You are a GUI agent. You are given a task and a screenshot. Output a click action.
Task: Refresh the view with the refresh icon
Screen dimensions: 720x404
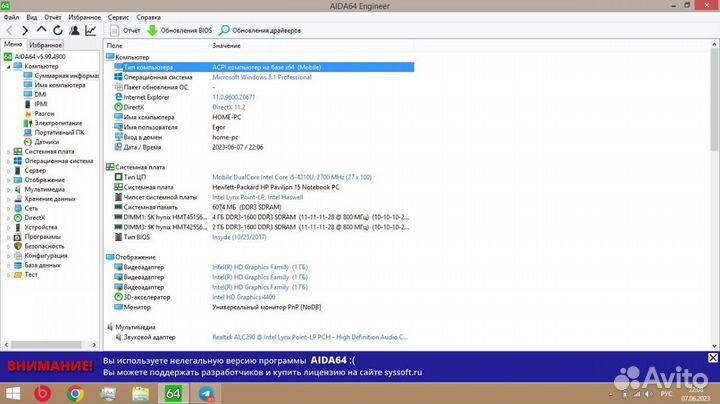tap(58, 31)
